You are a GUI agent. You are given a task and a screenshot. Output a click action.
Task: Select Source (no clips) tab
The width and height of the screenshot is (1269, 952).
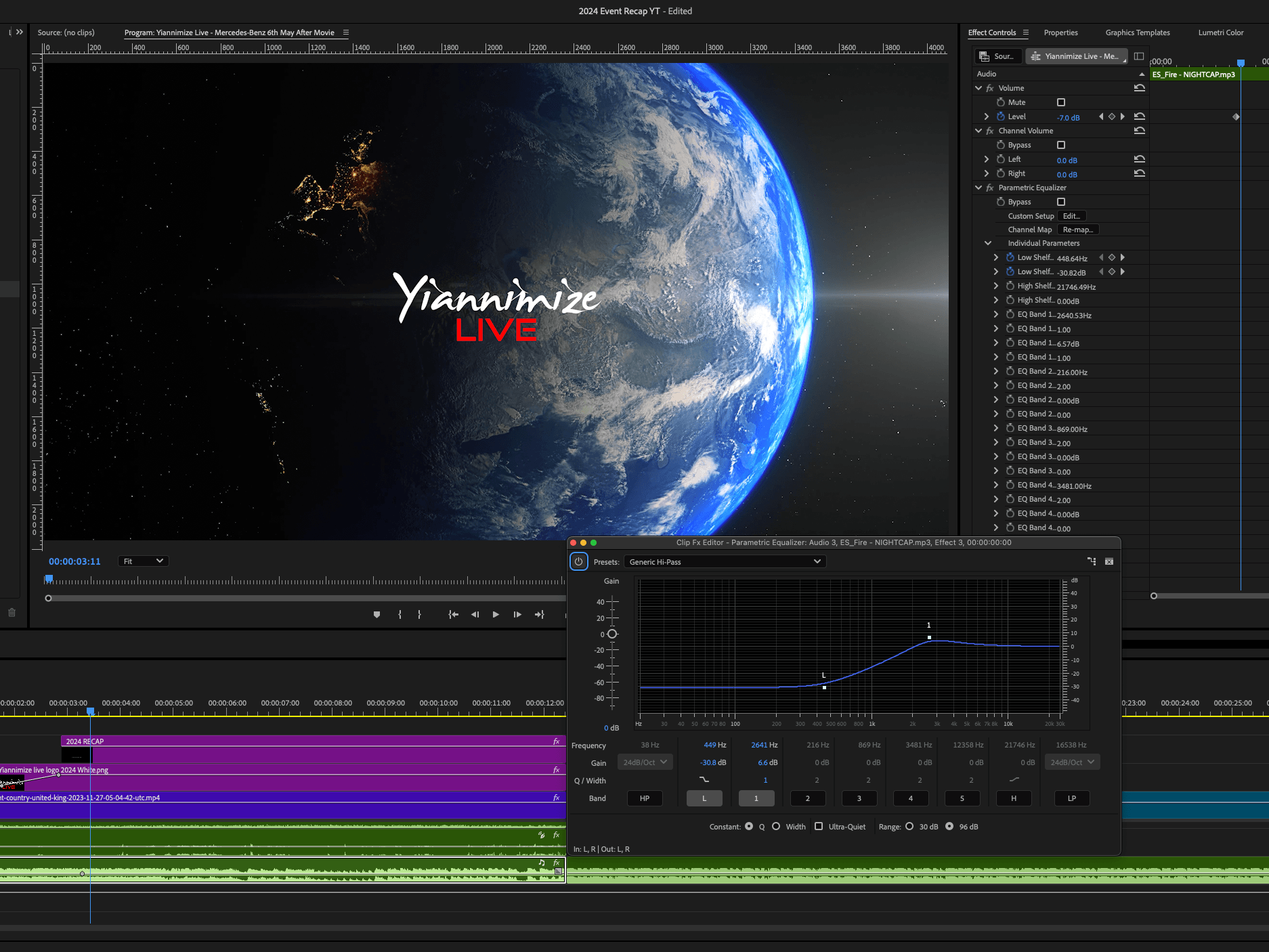[66, 33]
